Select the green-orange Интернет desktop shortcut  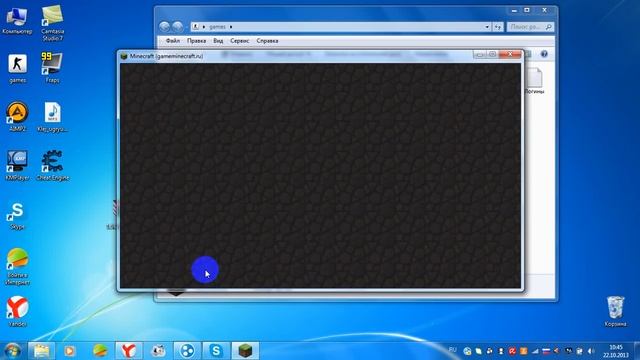click(18, 267)
